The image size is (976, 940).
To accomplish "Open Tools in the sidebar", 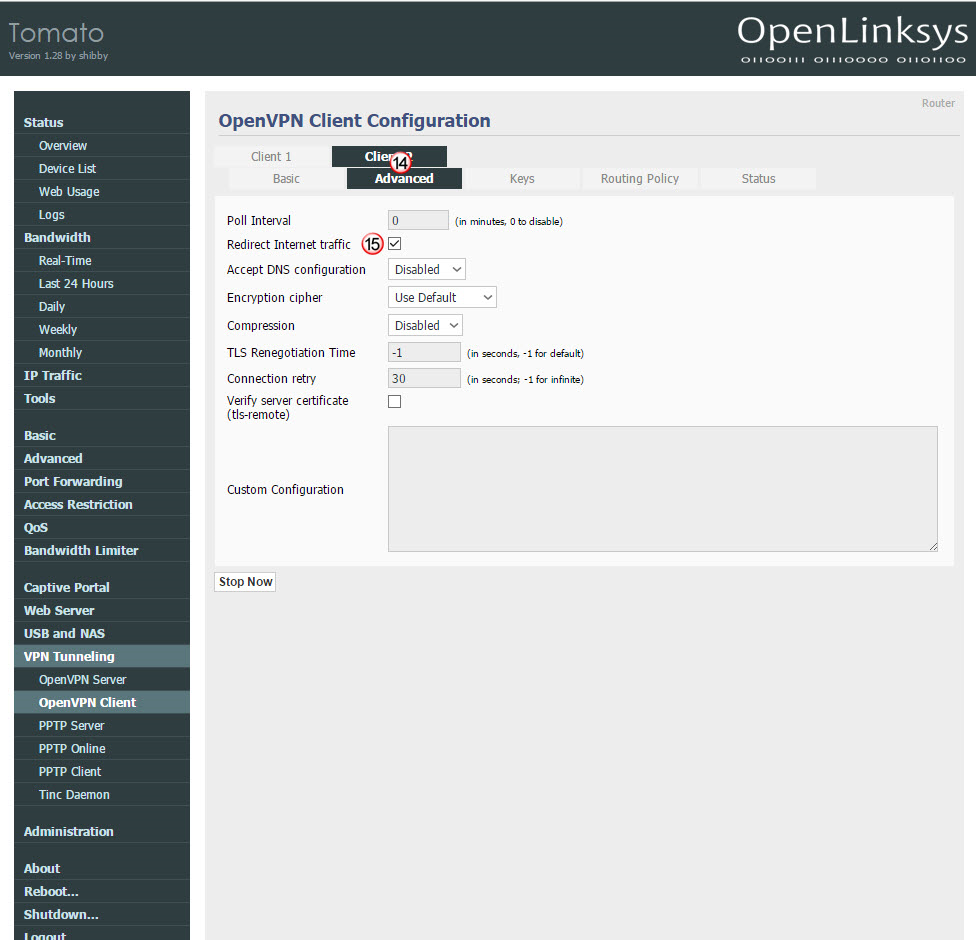I will 102,398.
